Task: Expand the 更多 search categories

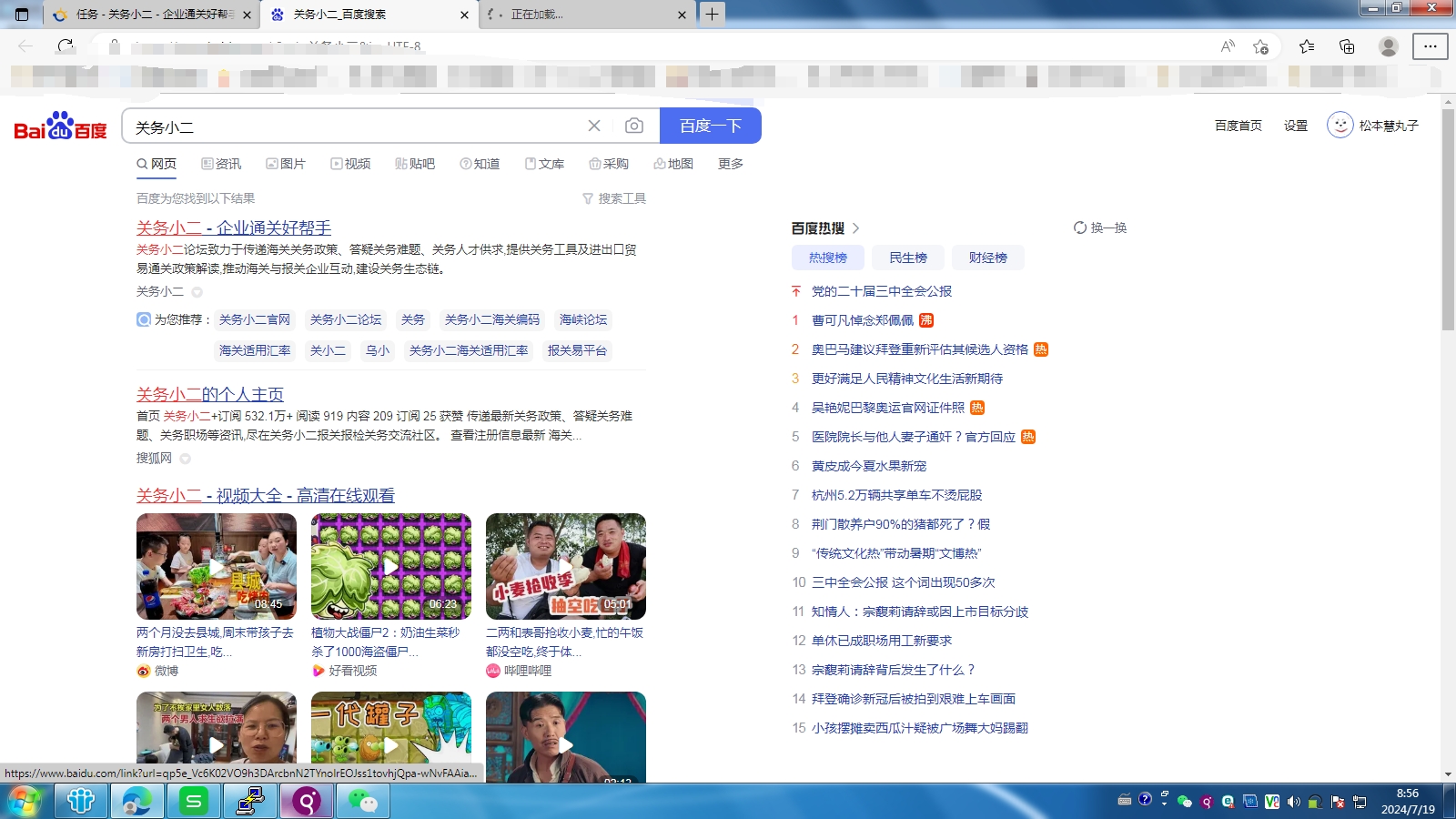Action: tap(731, 164)
